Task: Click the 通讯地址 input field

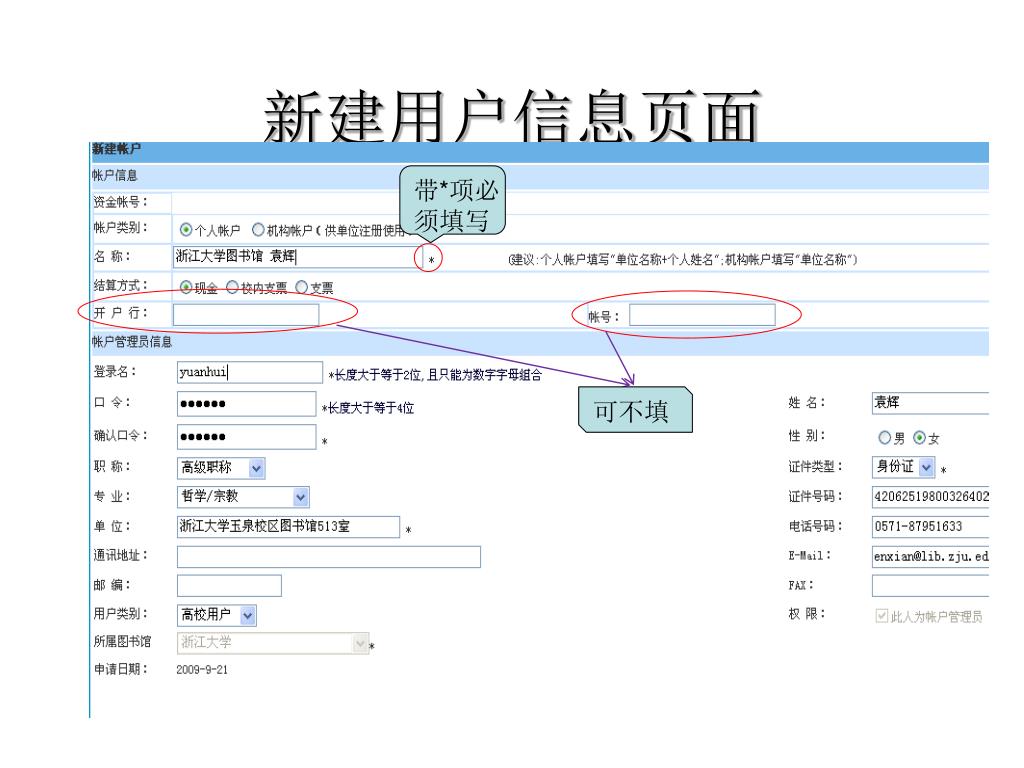Action: pyautogui.click(x=328, y=556)
